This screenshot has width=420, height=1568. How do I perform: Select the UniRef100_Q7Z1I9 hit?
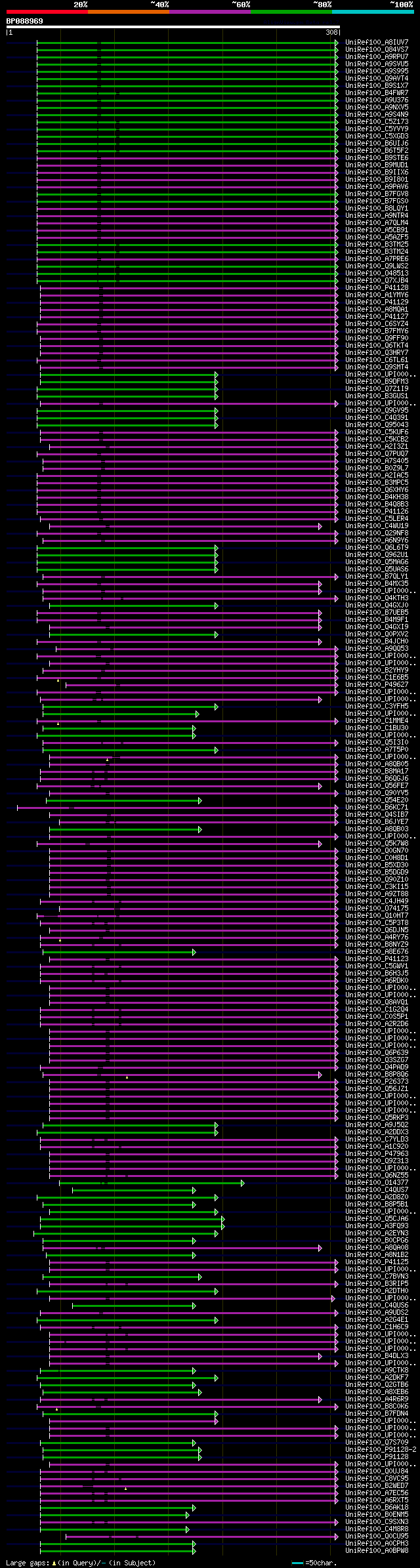377,388
